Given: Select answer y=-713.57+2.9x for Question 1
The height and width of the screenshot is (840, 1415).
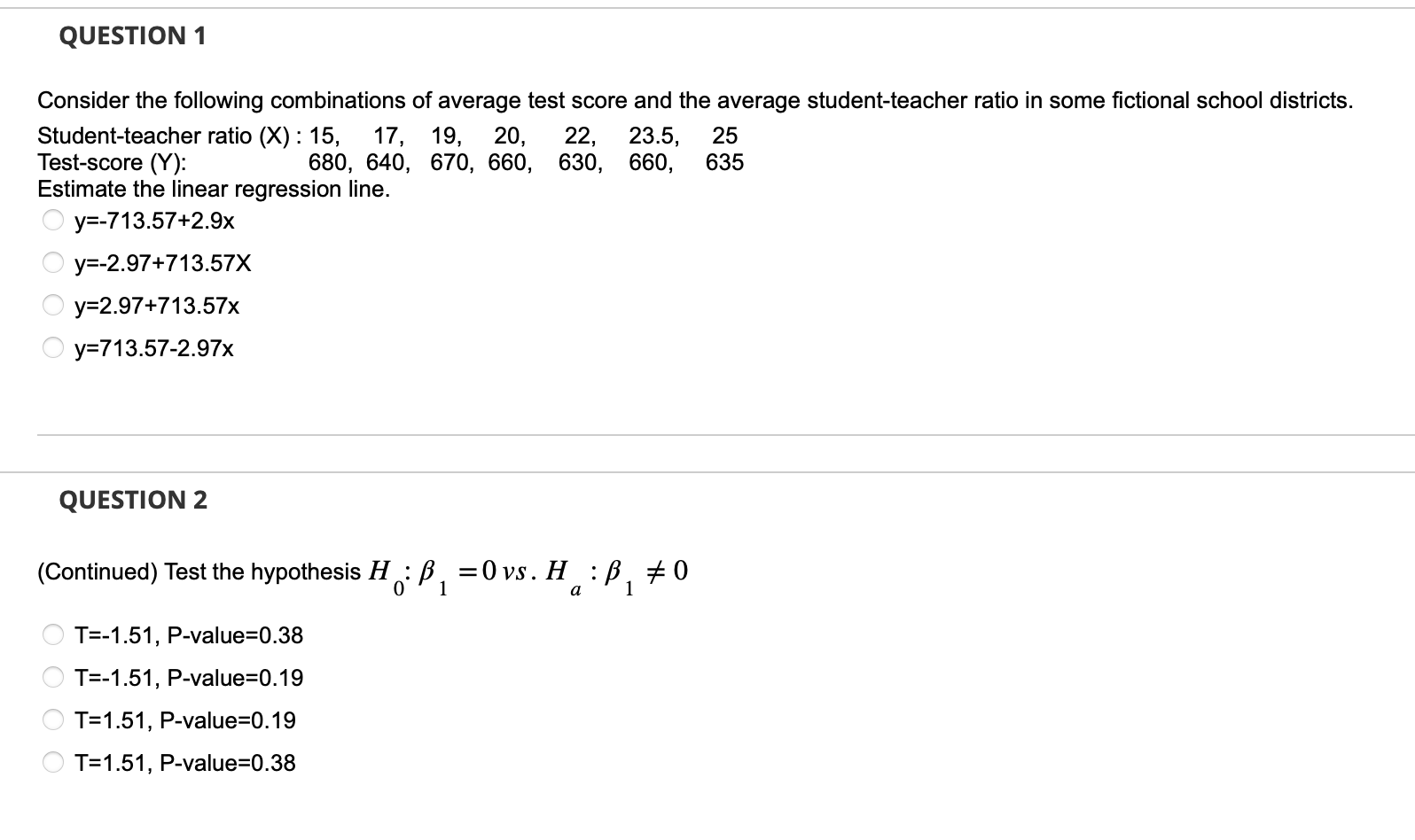Looking at the screenshot, I should tap(51, 218).
